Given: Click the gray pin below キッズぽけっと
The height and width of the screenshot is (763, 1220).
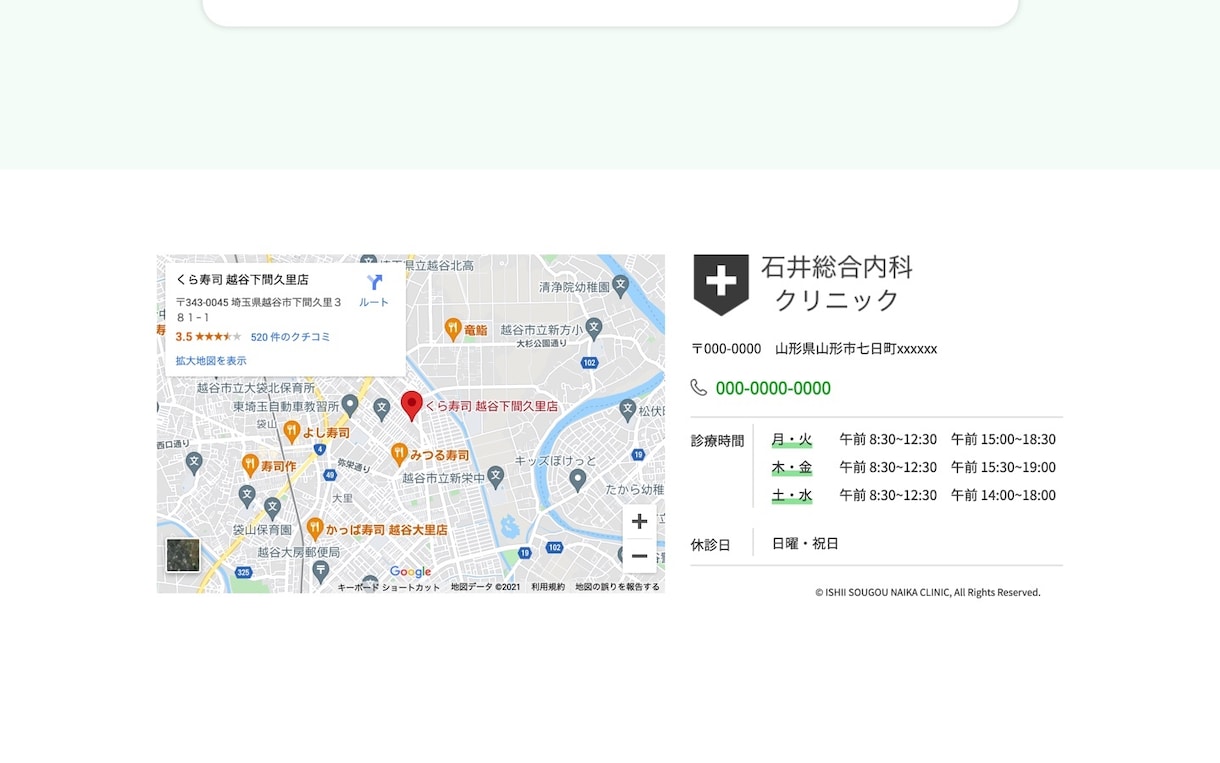Looking at the screenshot, I should 577,480.
